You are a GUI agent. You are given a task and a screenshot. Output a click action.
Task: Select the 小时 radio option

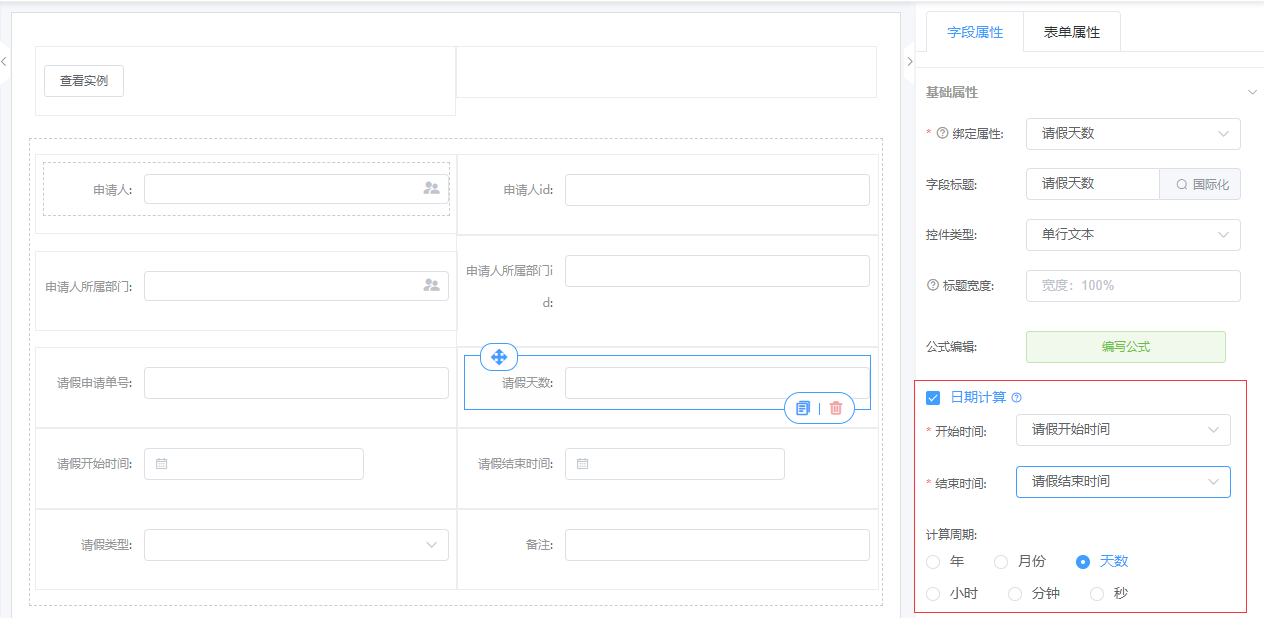[x=934, y=594]
